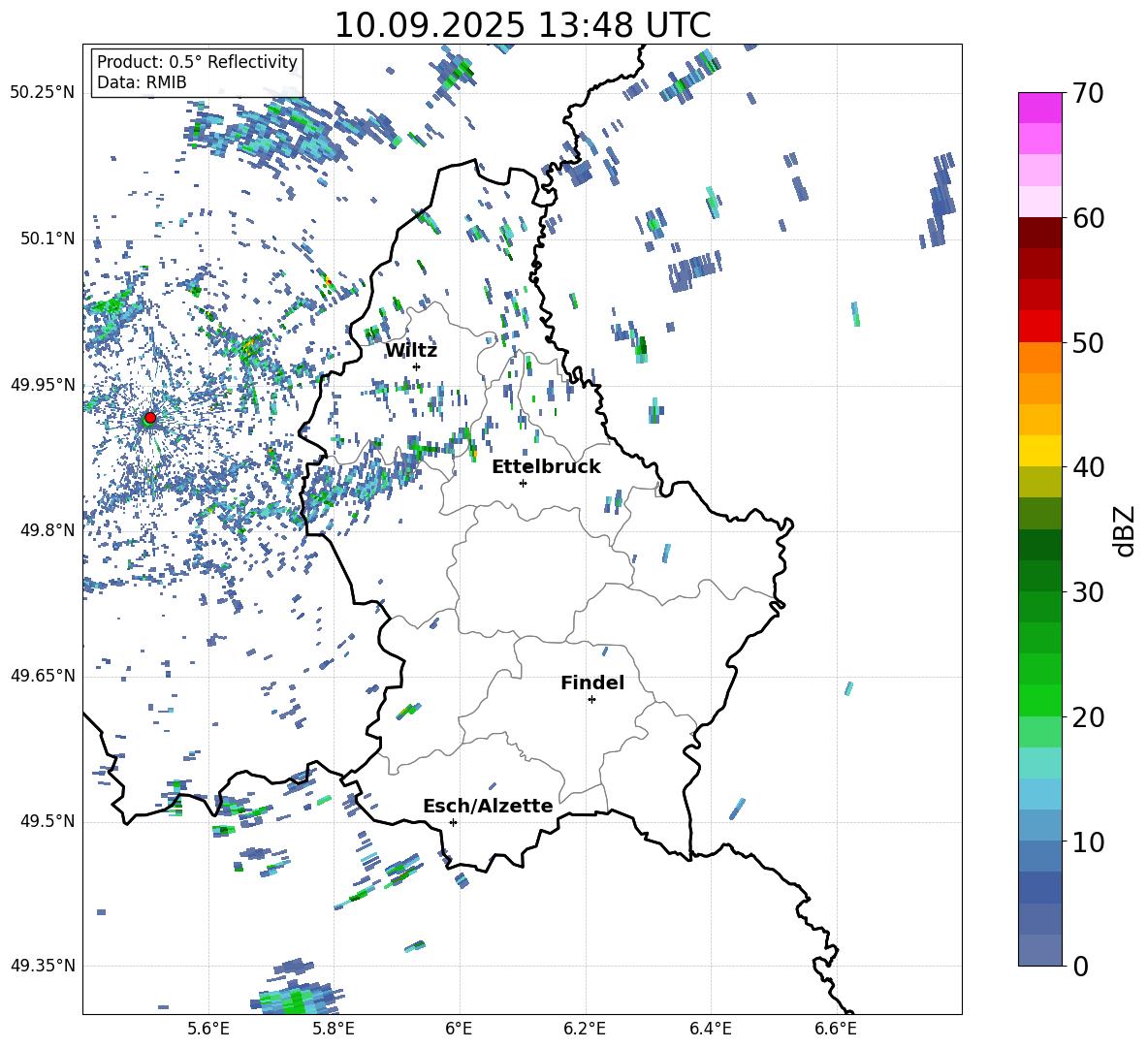Viewport: 1148px width, 1048px height.
Task: Click the dark red colorbar segment below 60
Action: click(x=1040, y=233)
